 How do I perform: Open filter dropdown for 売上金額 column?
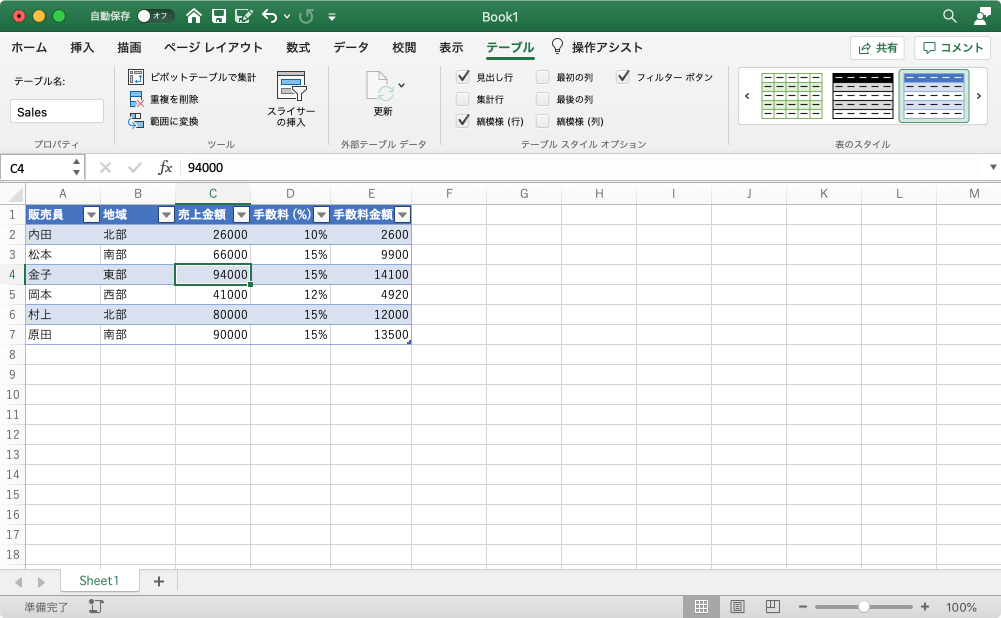(x=241, y=215)
